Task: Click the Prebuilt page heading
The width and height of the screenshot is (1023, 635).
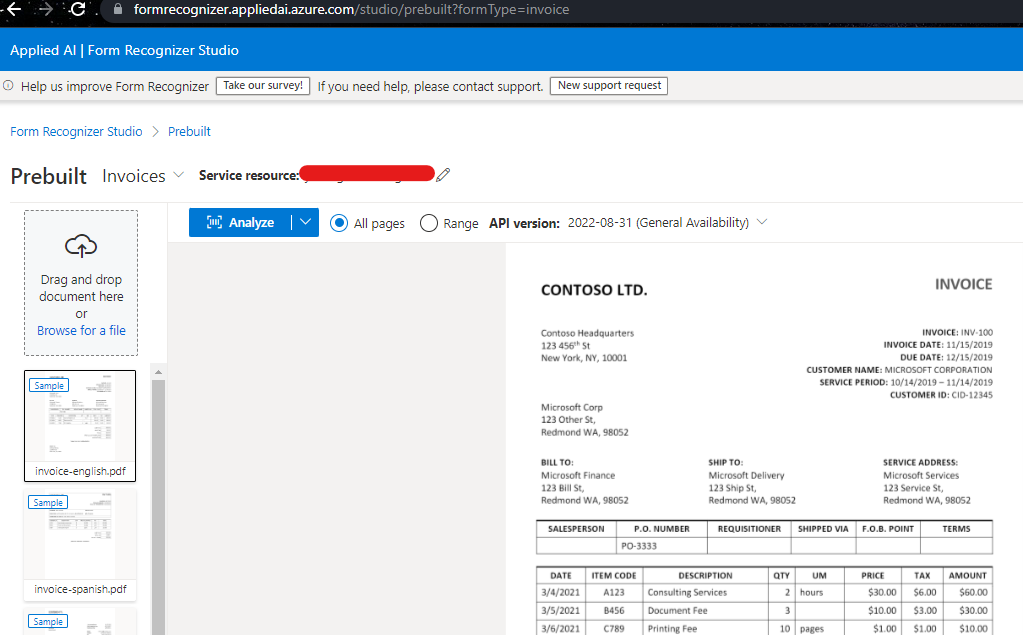Action: 48,176
